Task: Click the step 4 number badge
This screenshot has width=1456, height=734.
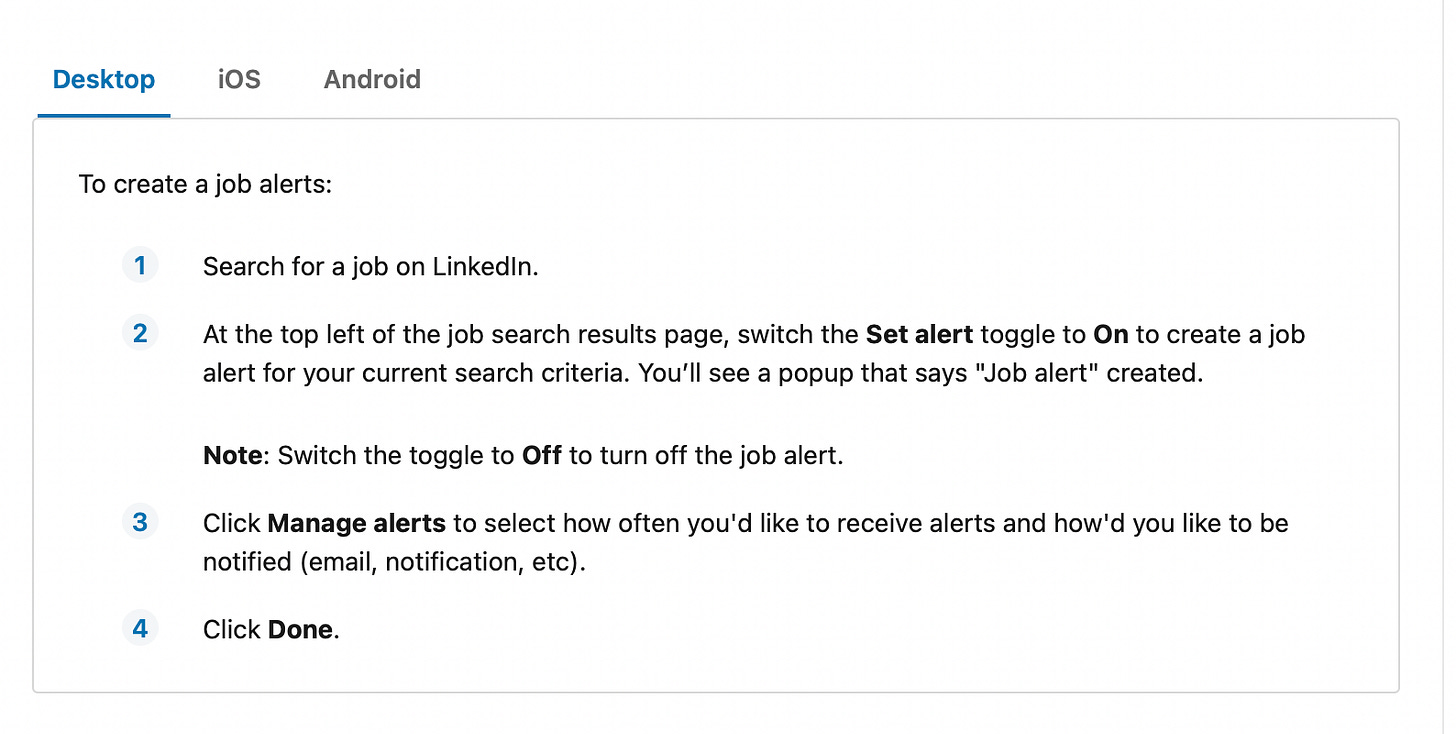Action: point(140,629)
